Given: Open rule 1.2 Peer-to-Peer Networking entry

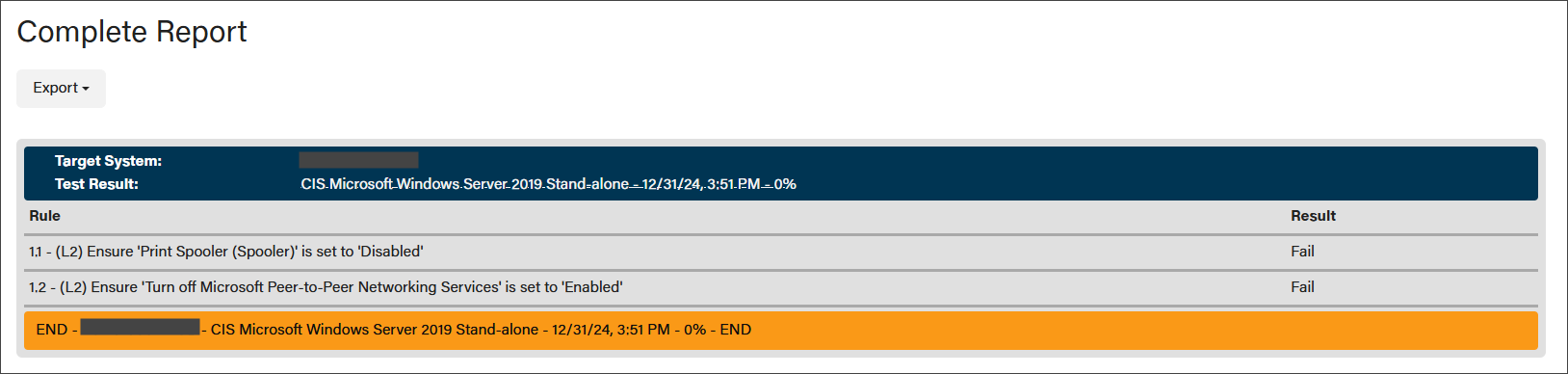Looking at the screenshot, I should [x=326, y=287].
